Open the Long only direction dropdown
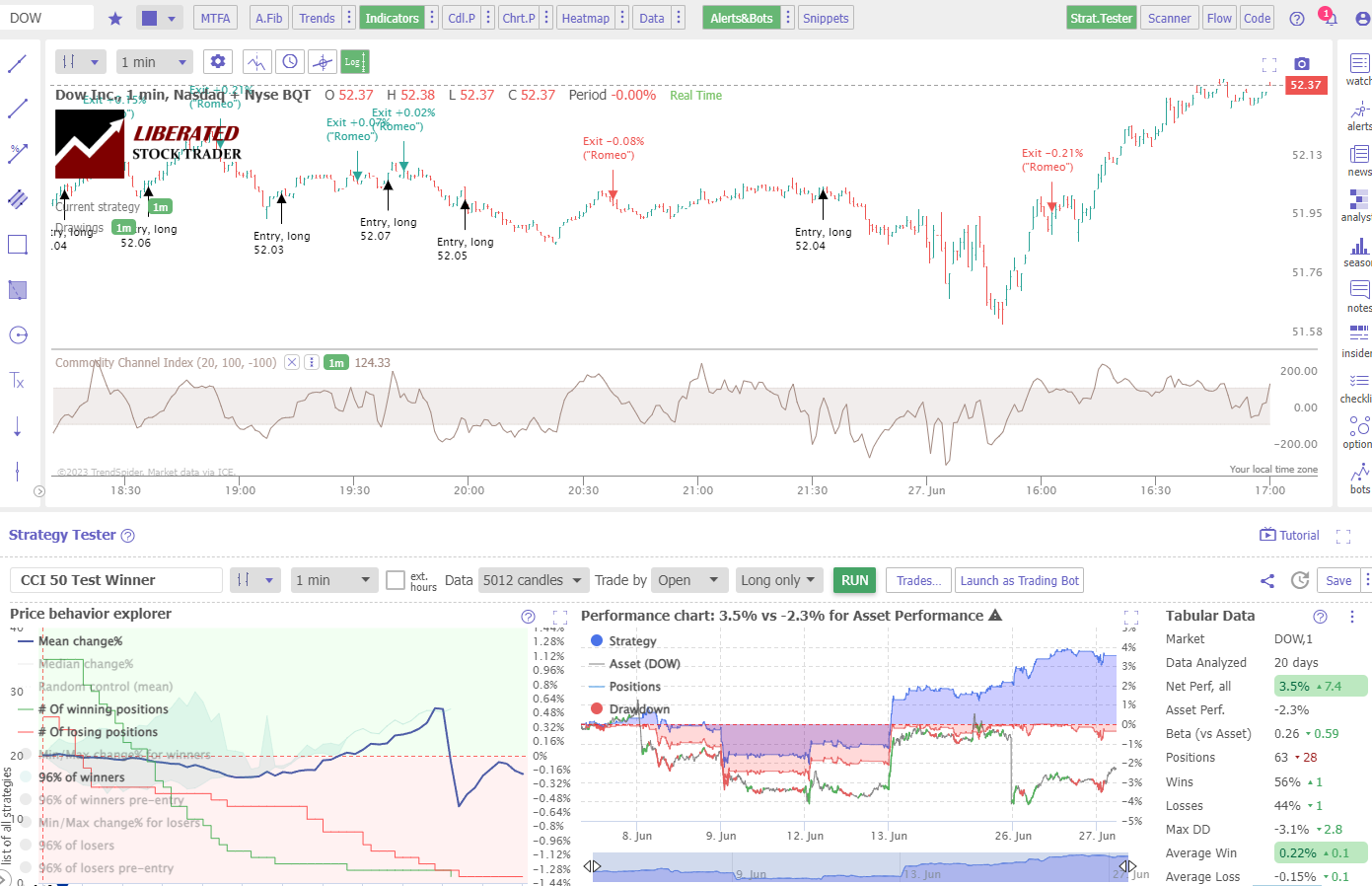The image size is (1372, 886). 779,580
